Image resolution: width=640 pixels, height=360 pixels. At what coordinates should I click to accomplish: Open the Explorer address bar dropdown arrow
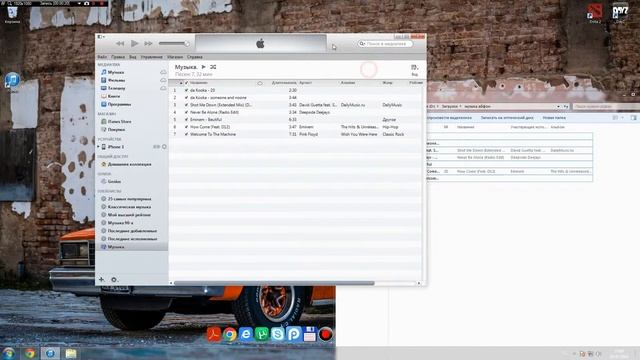[x=558, y=107]
